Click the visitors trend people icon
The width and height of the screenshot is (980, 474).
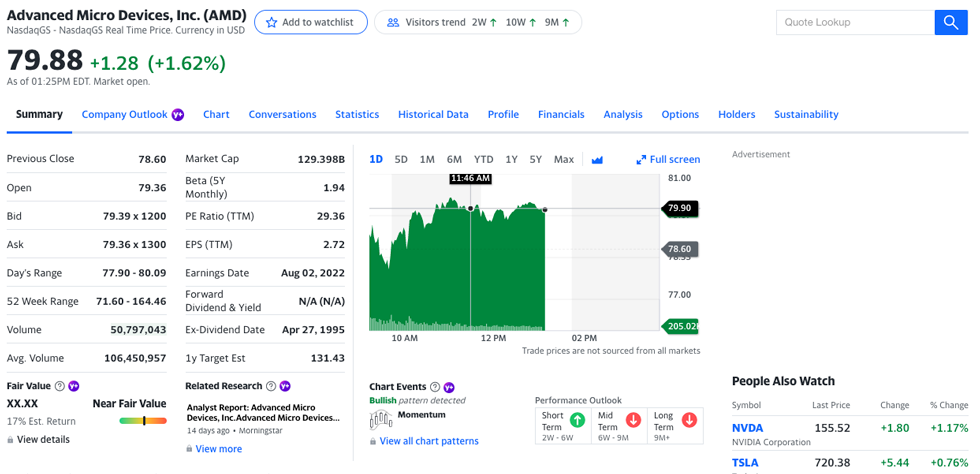pos(392,23)
